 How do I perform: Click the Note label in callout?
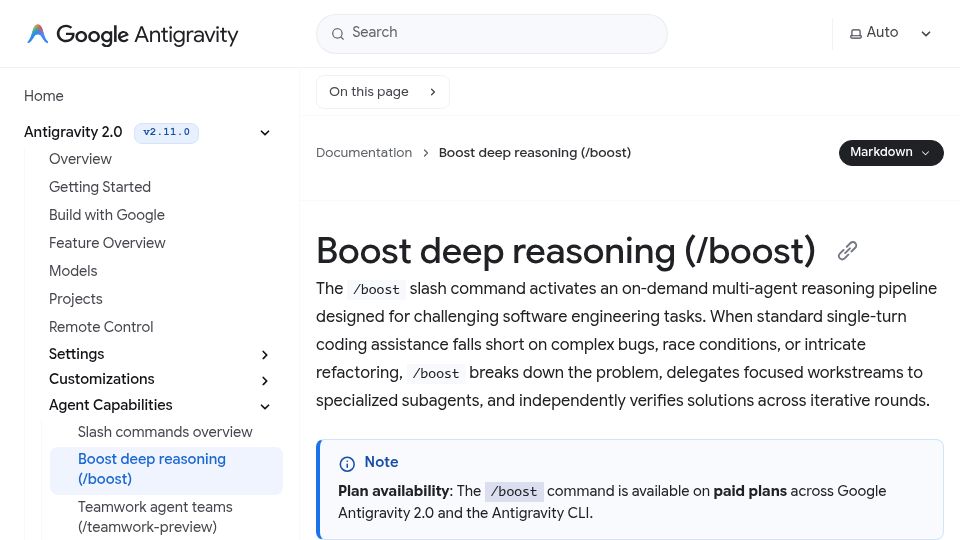click(x=381, y=462)
